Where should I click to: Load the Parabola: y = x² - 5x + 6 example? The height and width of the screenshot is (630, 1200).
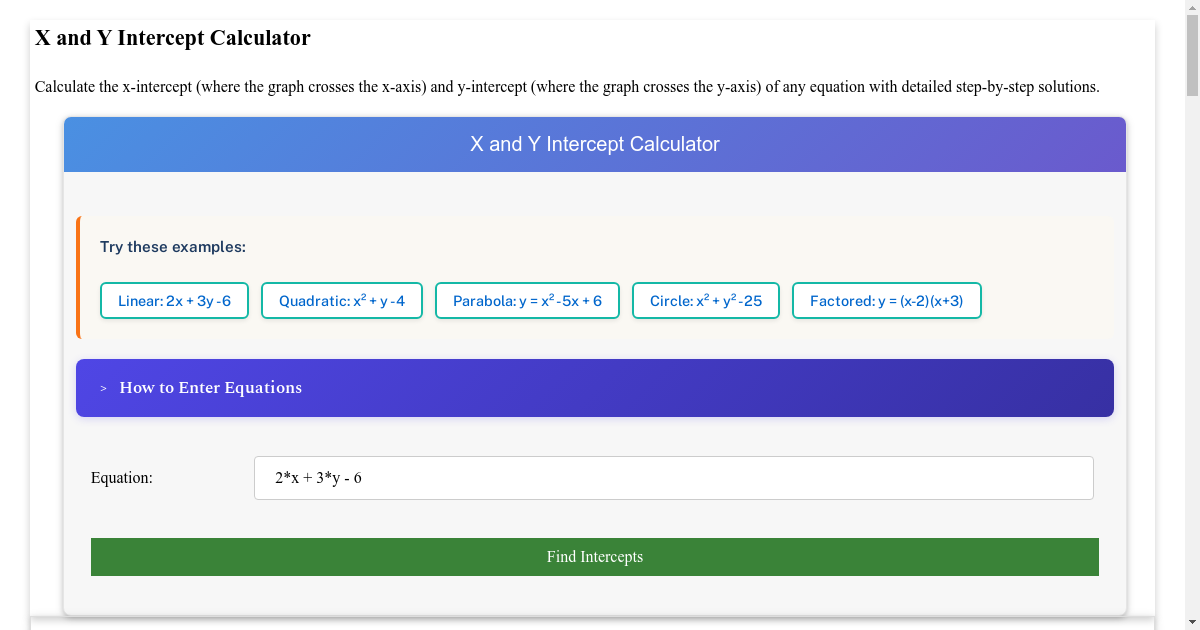tap(527, 300)
